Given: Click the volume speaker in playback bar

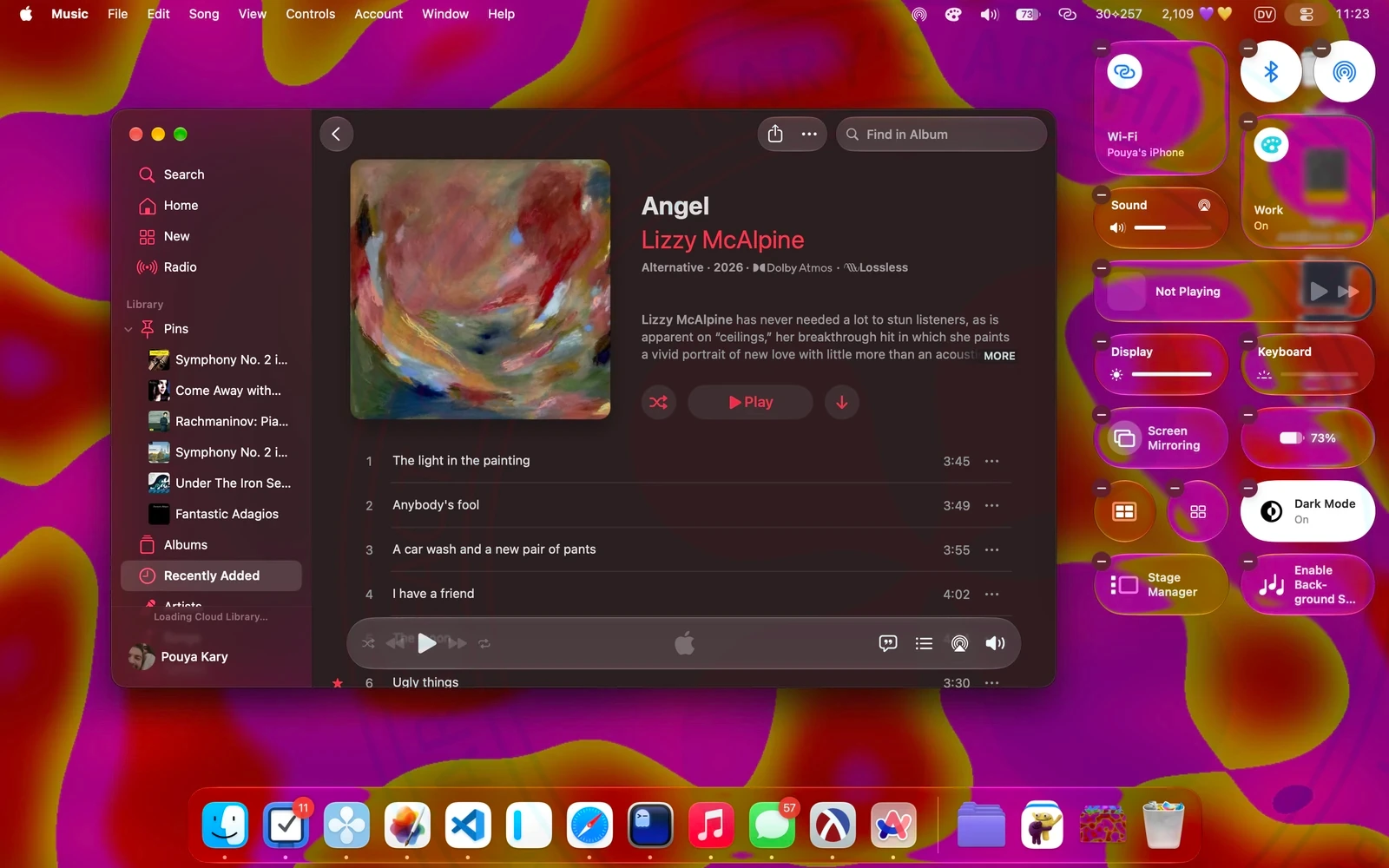Looking at the screenshot, I should pyautogui.click(x=995, y=643).
